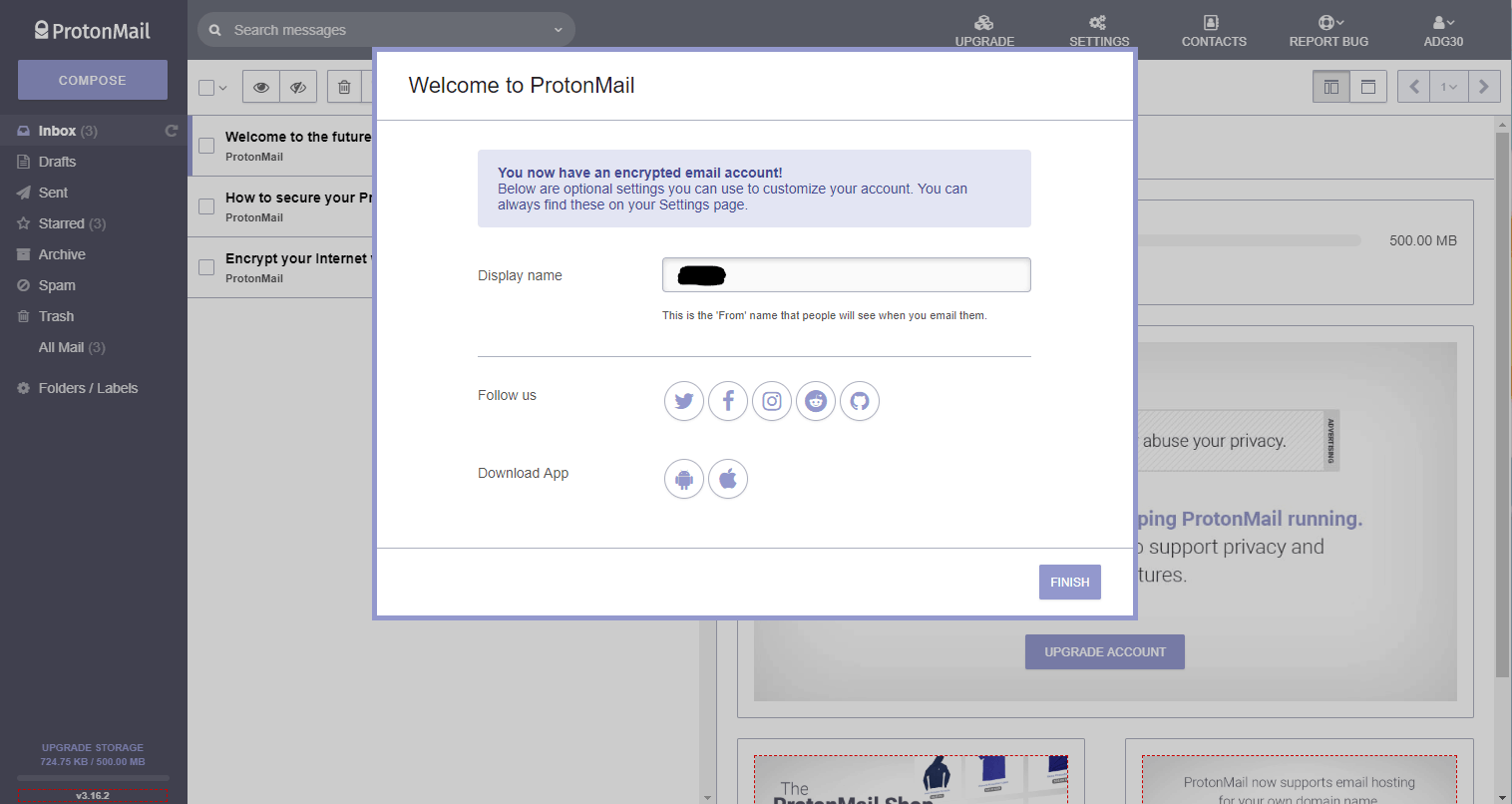Download the Android app
Image resolution: width=1512 pixels, height=804 pixels.
684,479
